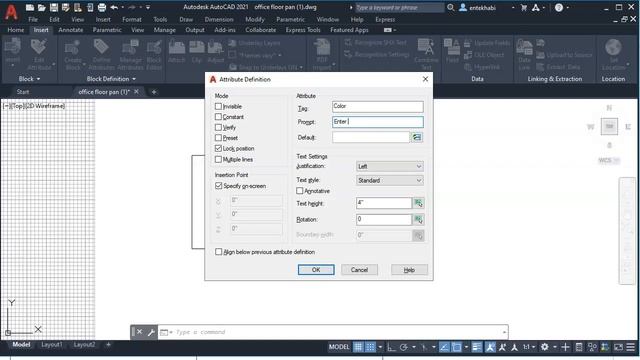This screenshot has width=640, height=360.
Task: Click the pick Text height icon
Action: [x=418, y=203]
